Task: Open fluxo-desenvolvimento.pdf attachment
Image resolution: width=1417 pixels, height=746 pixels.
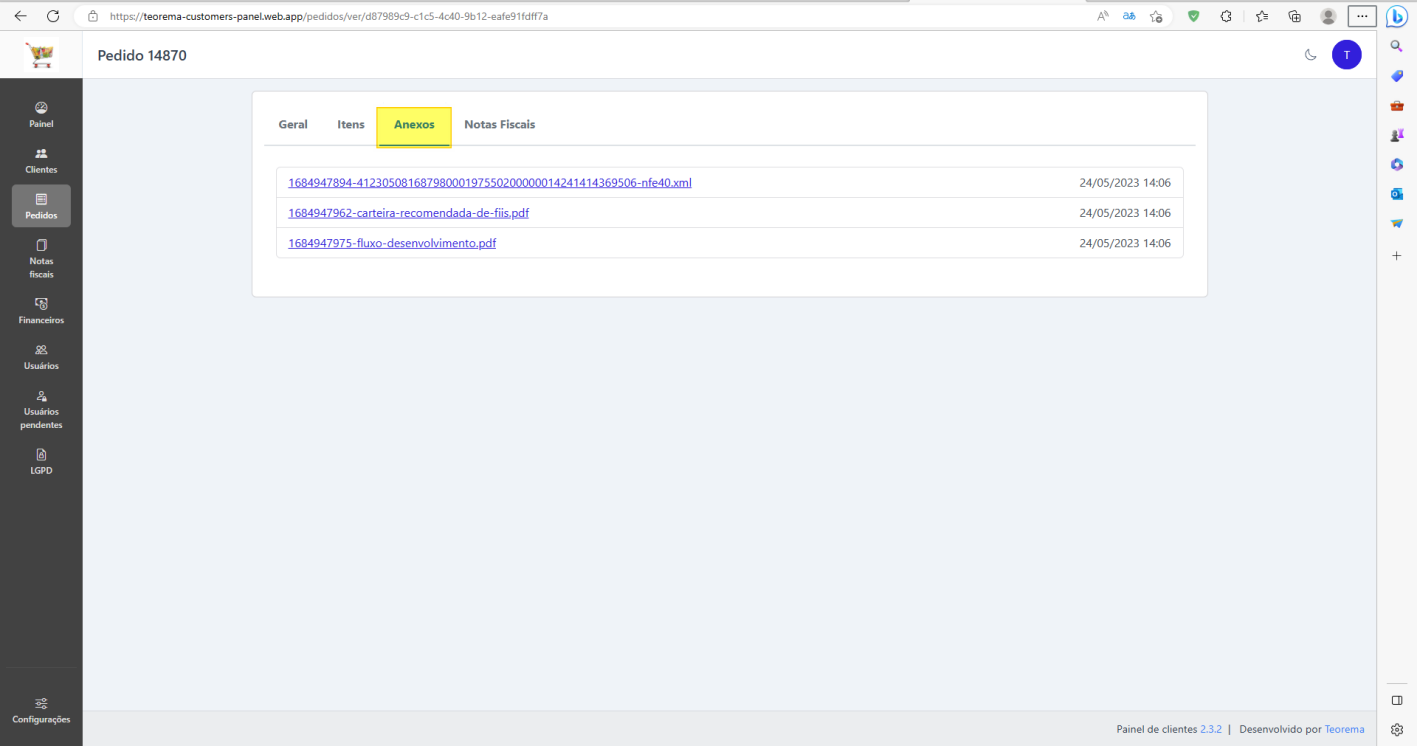Action: point(392,243)
